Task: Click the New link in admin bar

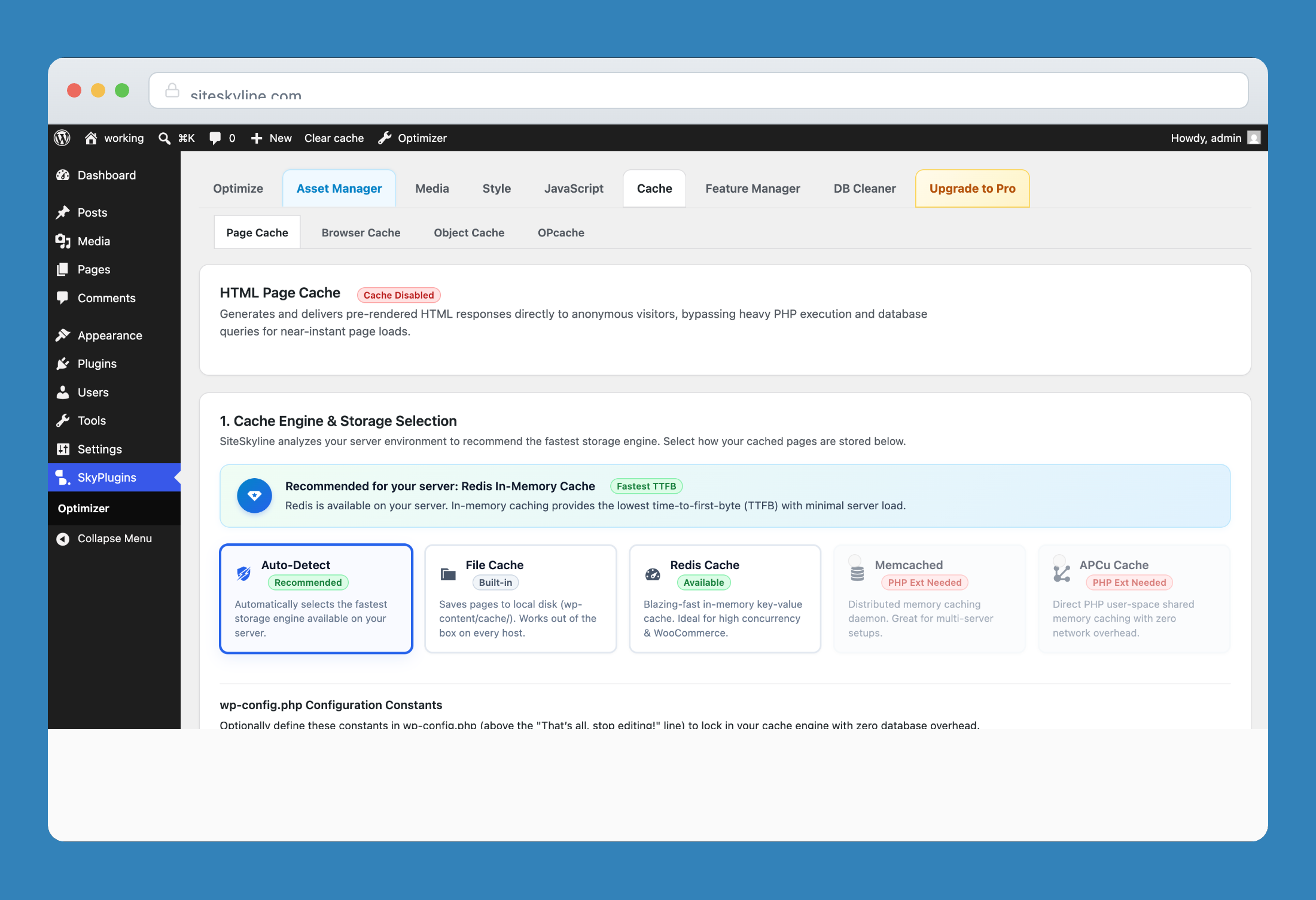Action: 280,138
